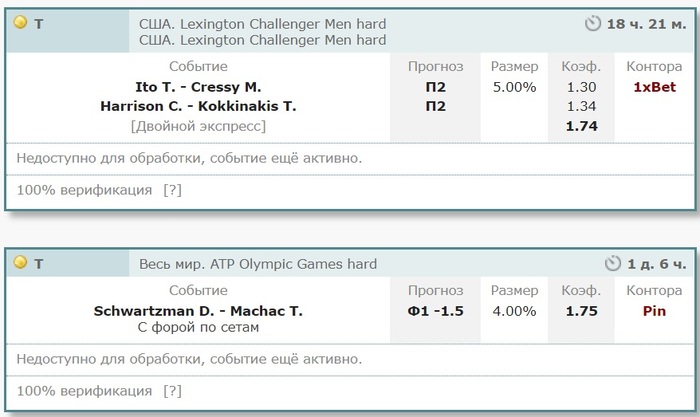Select the Ito T. - Cressy M. event
The width and height of the screenshot is (700, 417).
(x=198, y=87)
